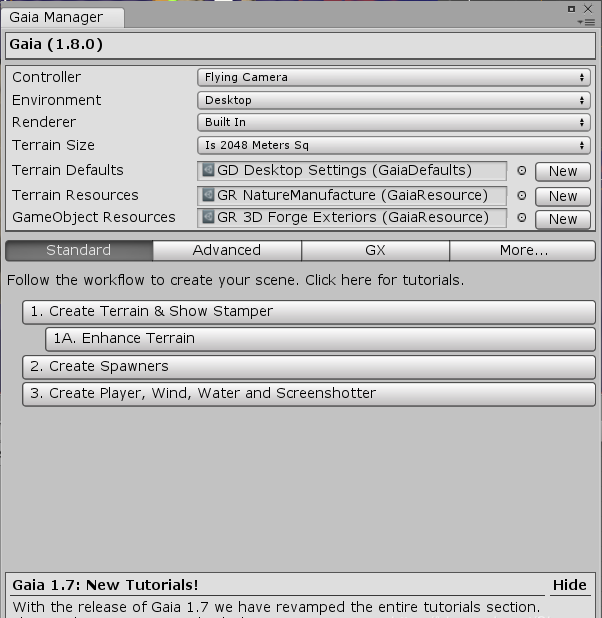Create New GameObject Resources asset
The width and height of the screenshot is (602, 618).
tap(563, 219)
